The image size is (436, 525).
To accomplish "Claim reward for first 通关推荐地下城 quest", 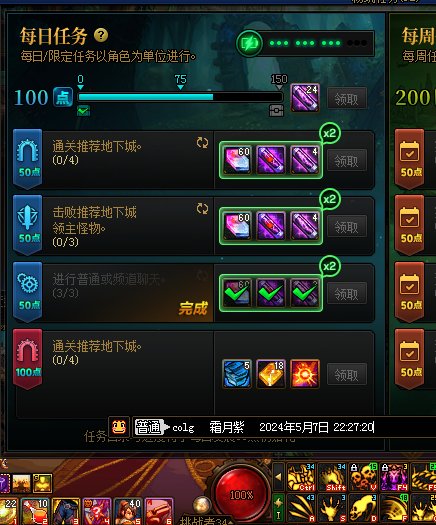I will (347, 161).
